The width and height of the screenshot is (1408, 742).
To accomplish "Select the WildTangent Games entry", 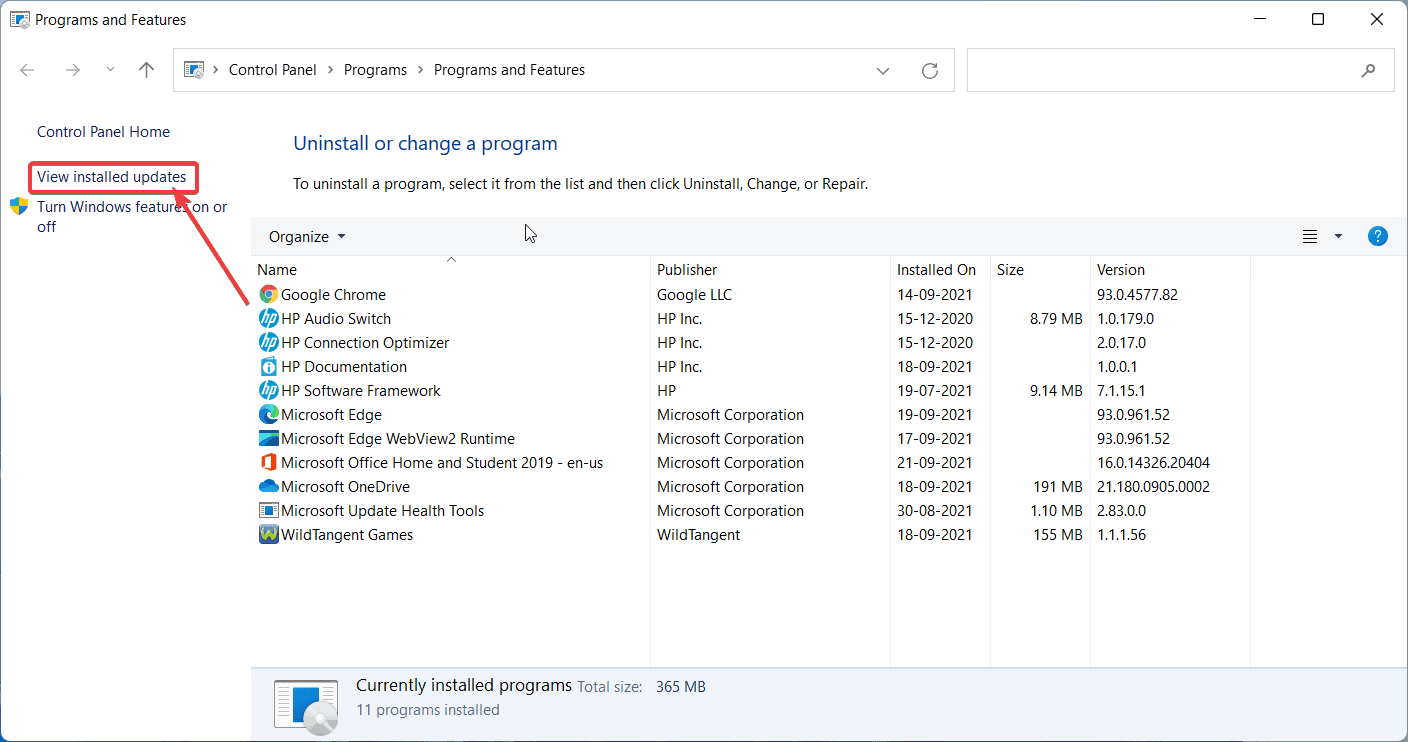I will [x=347, y=534].
